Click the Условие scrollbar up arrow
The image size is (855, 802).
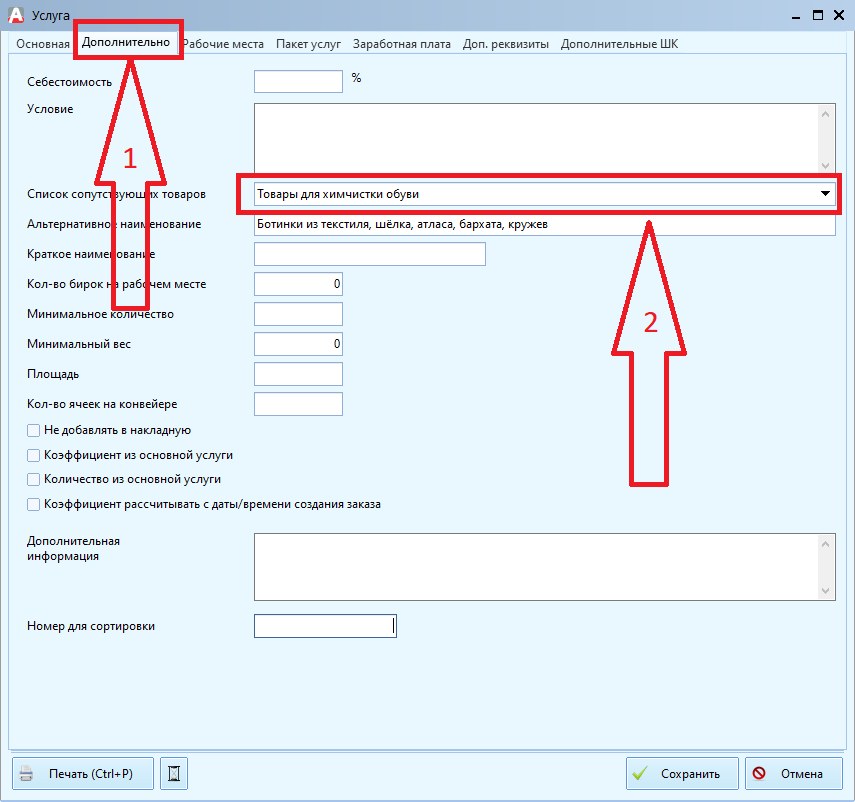pyautogui.click(x=826, y=114)
